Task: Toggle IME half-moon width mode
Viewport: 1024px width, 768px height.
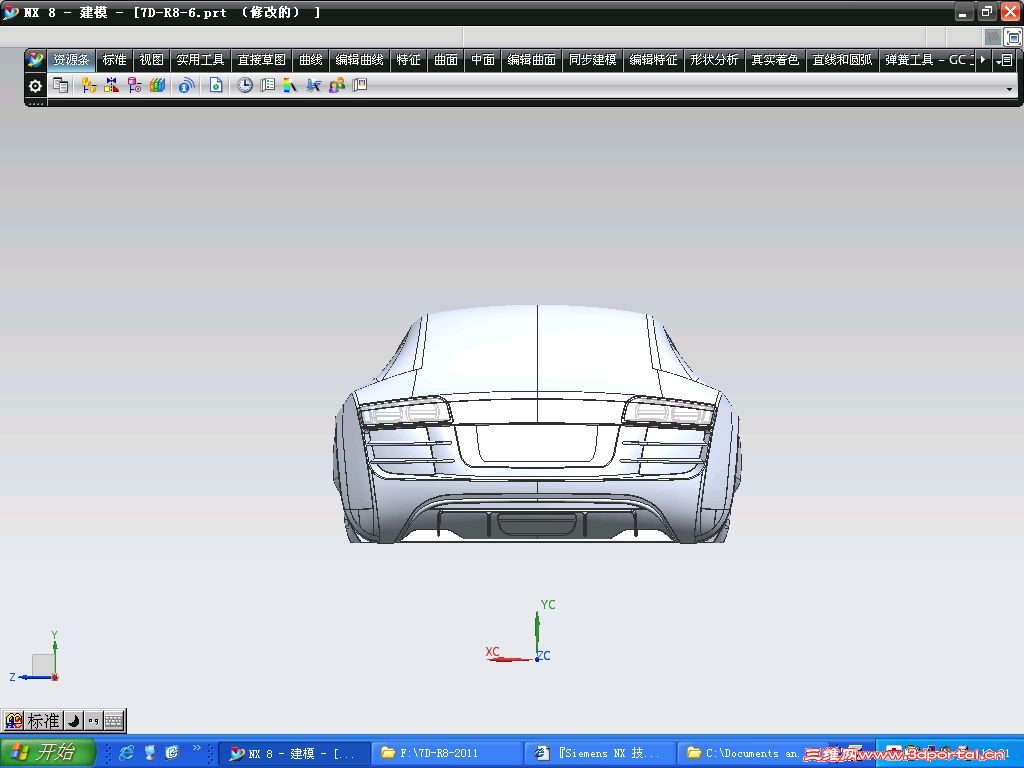Action: 74,721
